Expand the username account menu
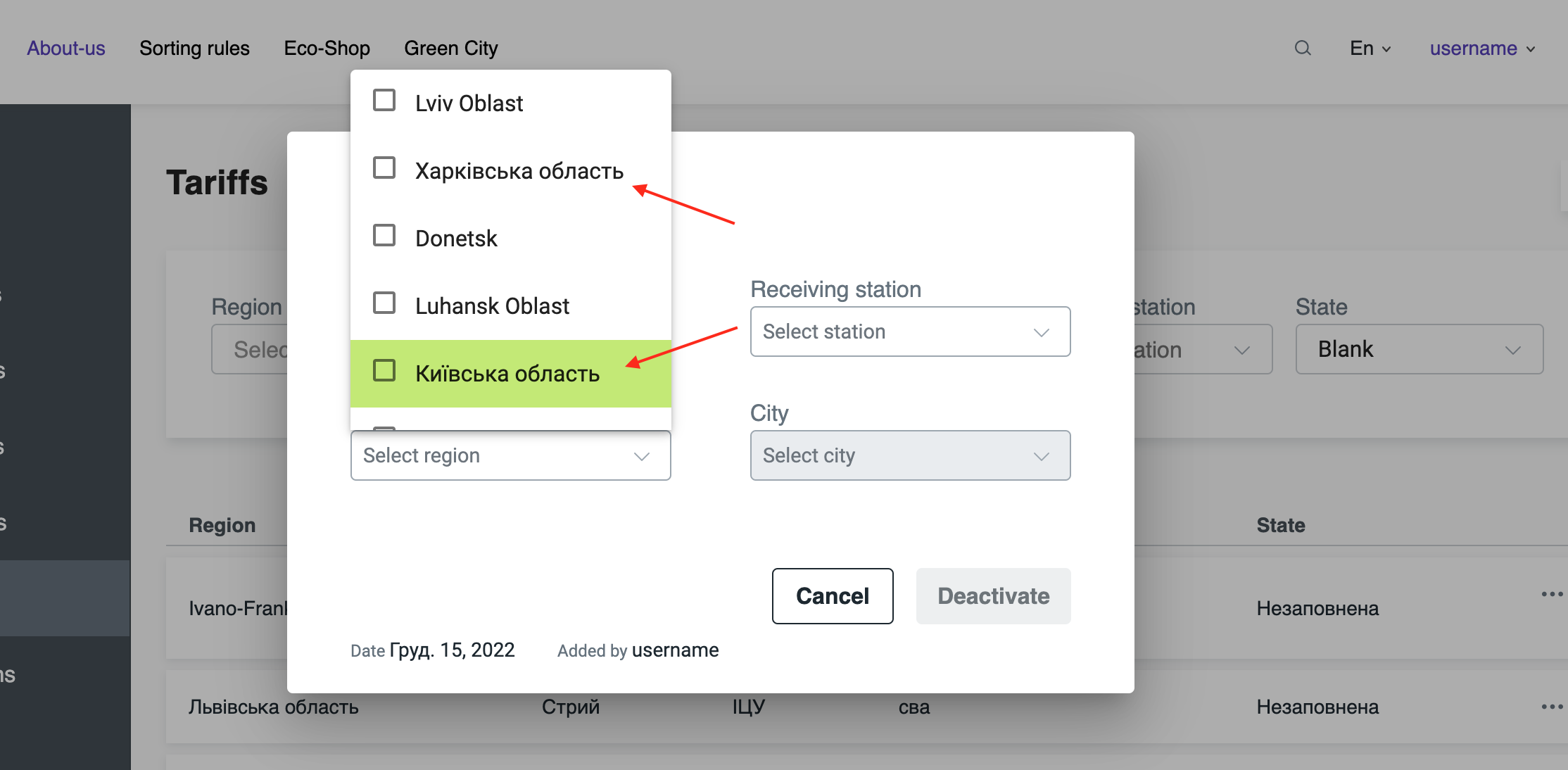This screenshot has width=1568, height=770. tap(1482, 48)
